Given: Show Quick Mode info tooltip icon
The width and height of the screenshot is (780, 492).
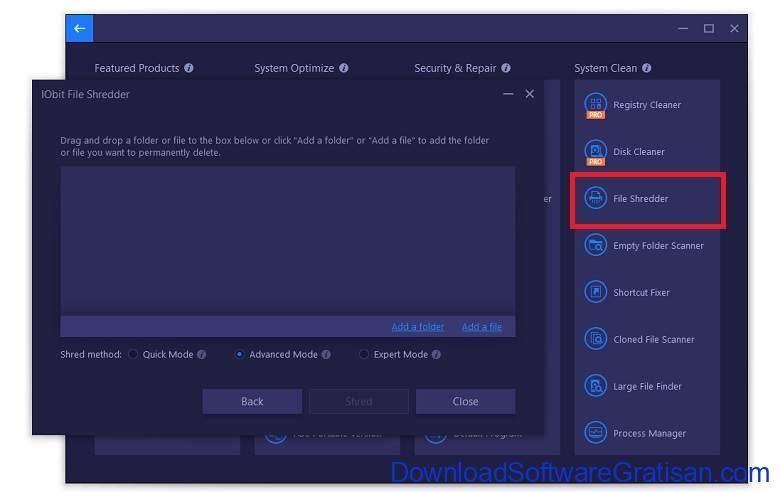Looking at the screenshot, I should coord(201,354).
